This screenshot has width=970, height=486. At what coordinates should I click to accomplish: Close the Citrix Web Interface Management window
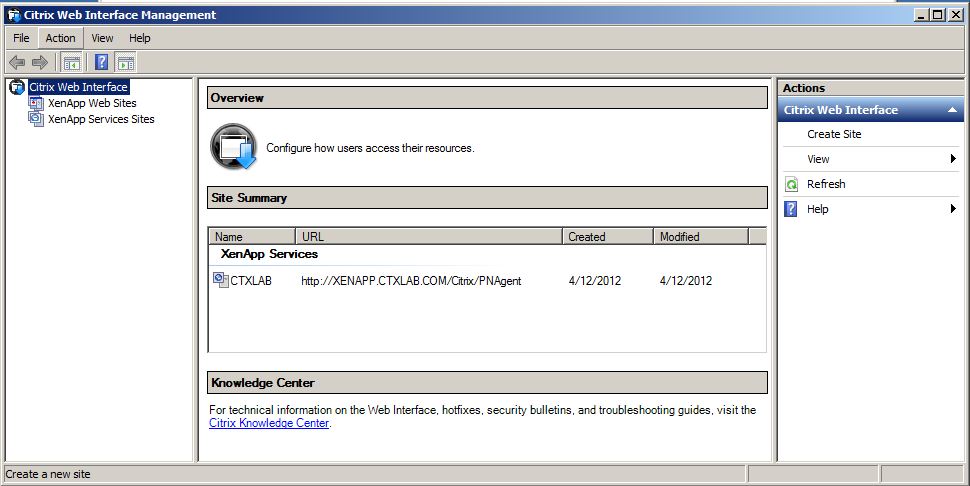[956, 15]
